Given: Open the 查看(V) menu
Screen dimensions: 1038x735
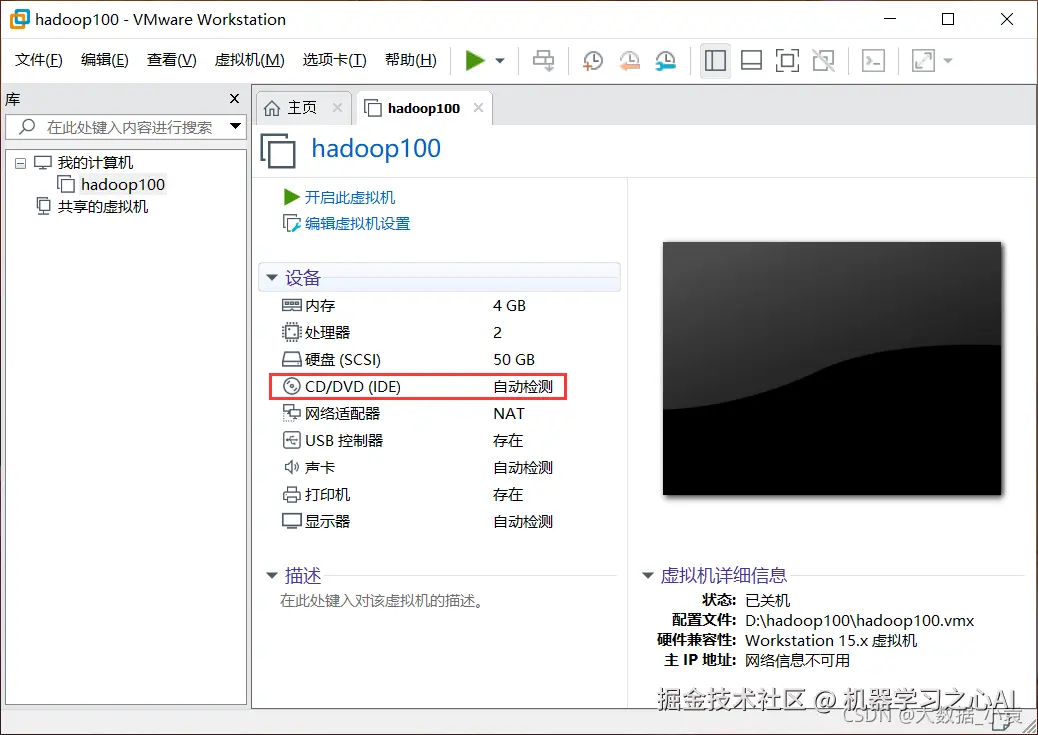Looking at the screenshot, I should click(x=171, y=60).
